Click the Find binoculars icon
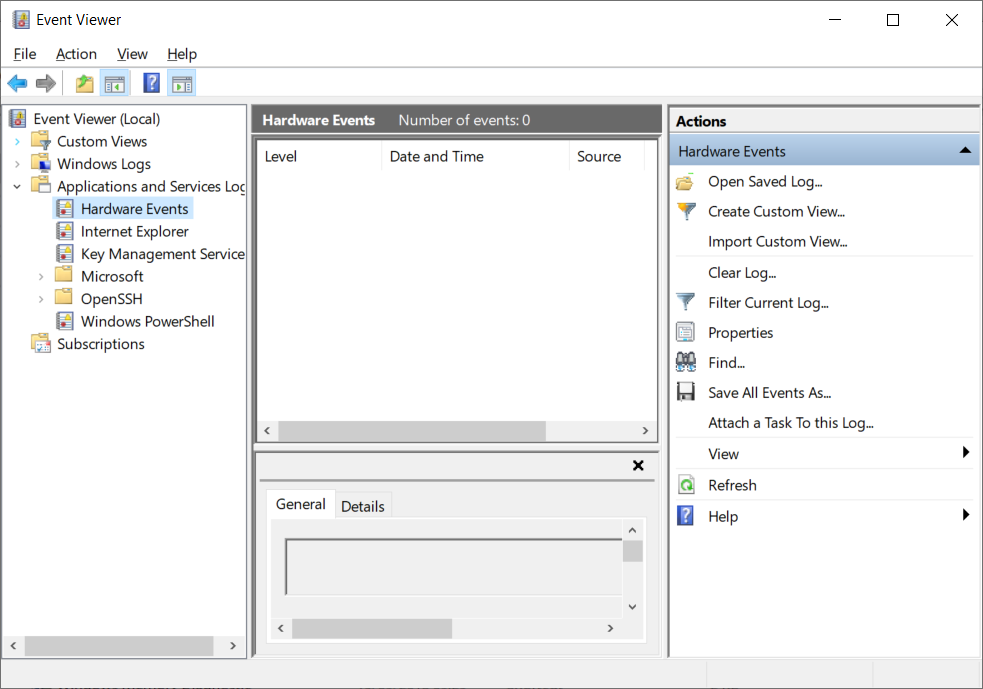Image resolution: width=983 pixels, height=689 pixels. pos(686,362)
